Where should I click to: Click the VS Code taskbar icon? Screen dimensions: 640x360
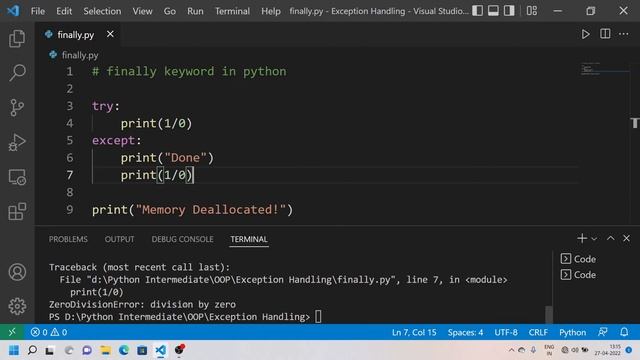(x=160, y=350)
